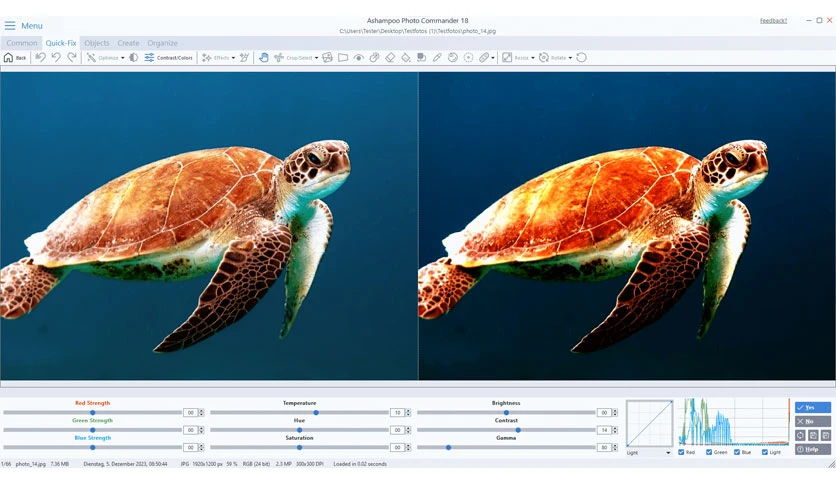Click the plaster repair tool icon
836x484 pixels.
[484, 58]
